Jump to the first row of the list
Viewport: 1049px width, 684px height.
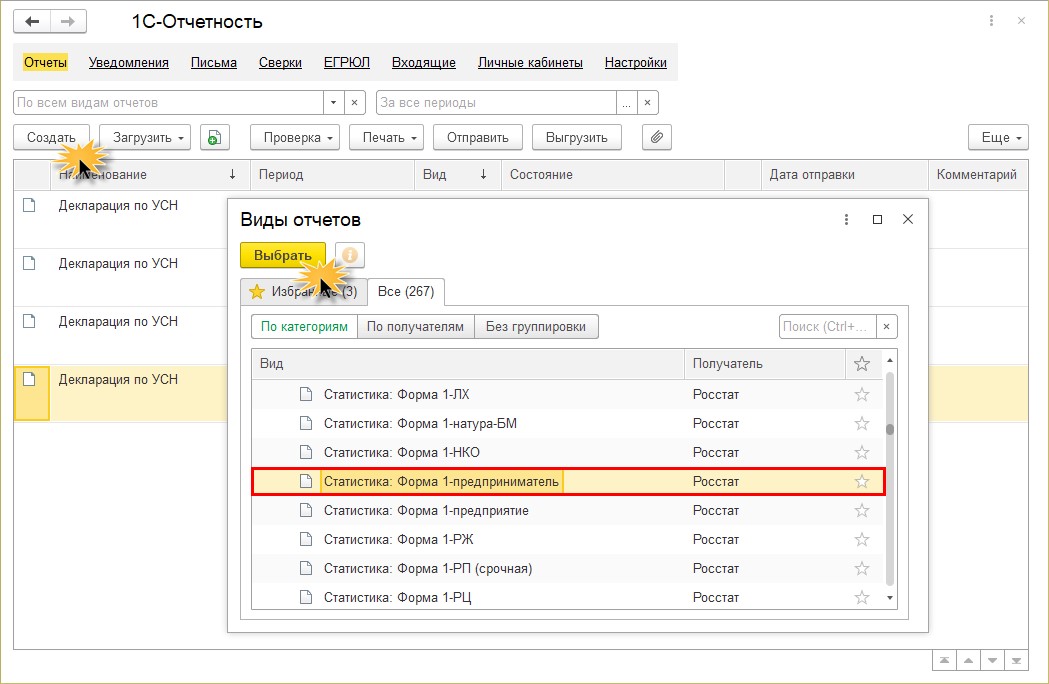[x=944, y=661]
